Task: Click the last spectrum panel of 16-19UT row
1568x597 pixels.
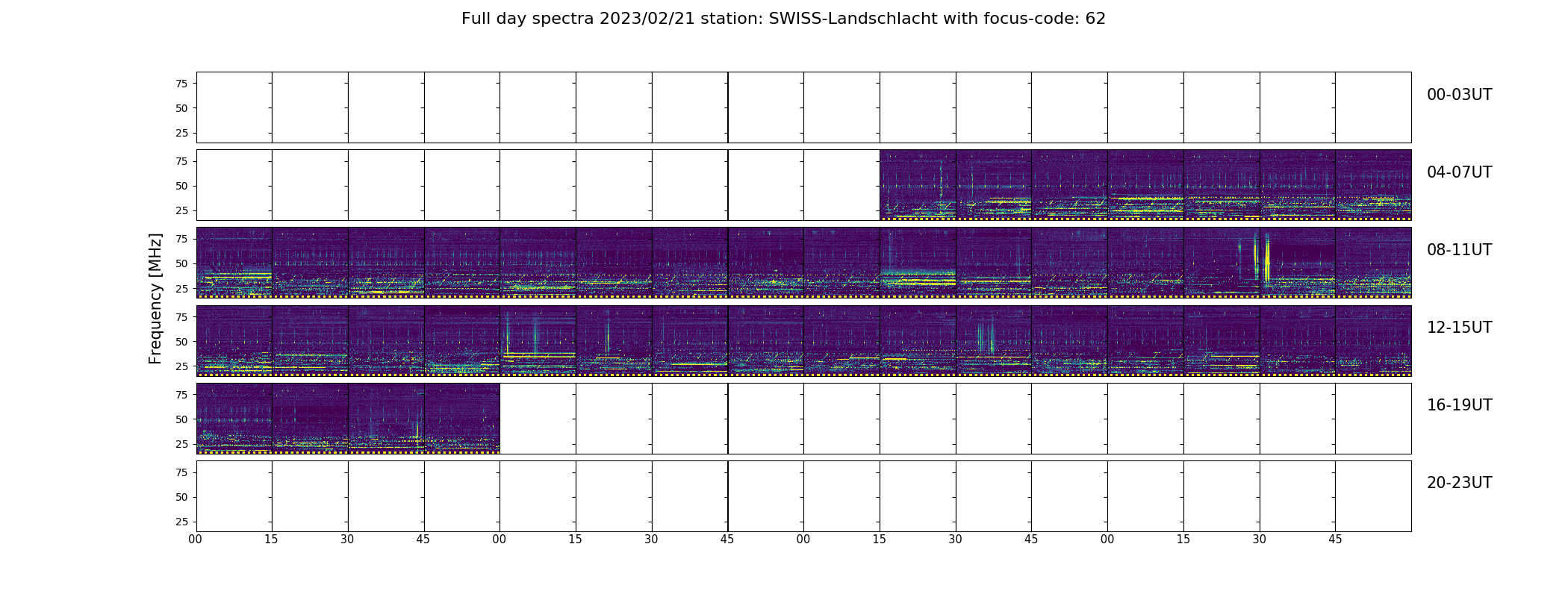Action: click(x=461, y=418)
